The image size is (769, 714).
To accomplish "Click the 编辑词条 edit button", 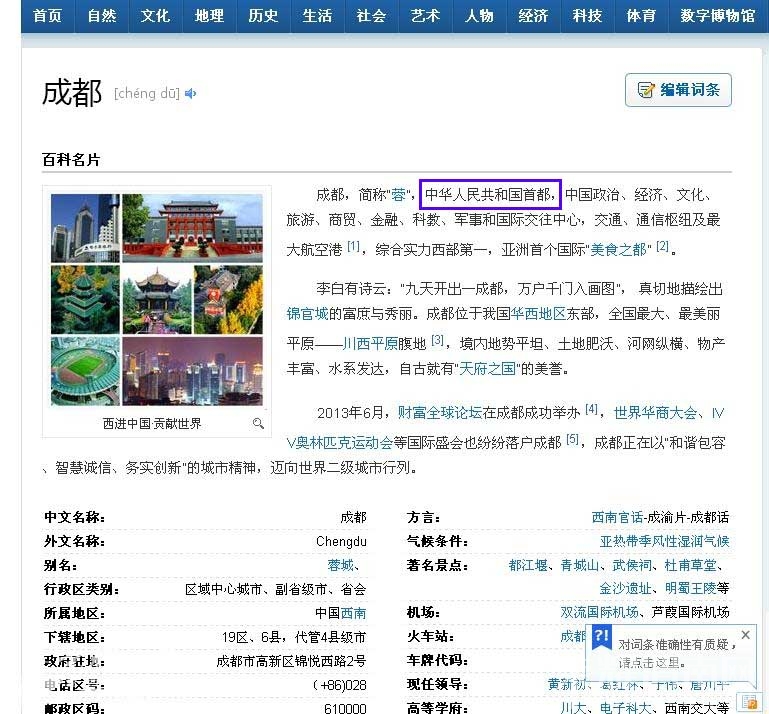I will coord(678,90).
